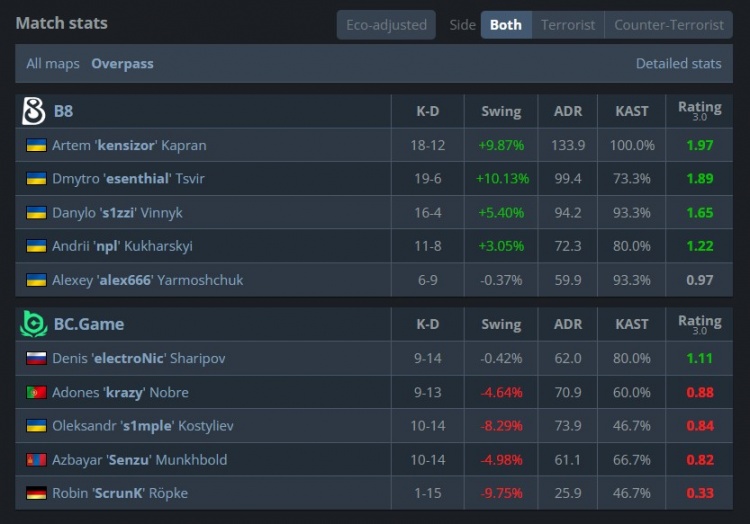Click the Ukraine flag beside s1mple
750x524 pixels.
pos(36,426)
